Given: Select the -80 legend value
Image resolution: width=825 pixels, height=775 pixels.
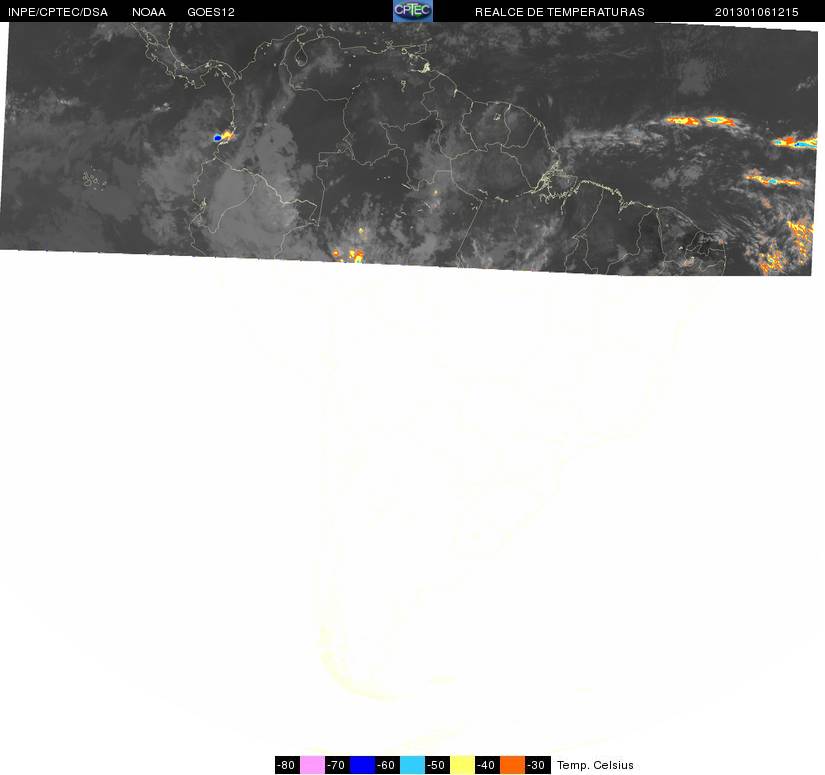Looking at the screenshot, I should pyautogui.click(x=287, y=765).
